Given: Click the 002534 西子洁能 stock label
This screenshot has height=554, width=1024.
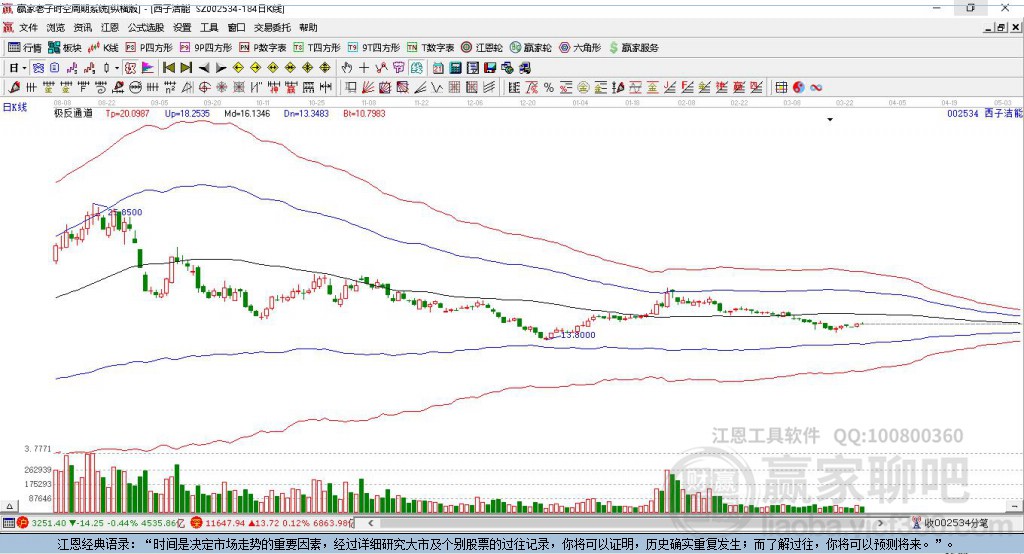Looking at the screenshot, I should [x=983, y=114].
